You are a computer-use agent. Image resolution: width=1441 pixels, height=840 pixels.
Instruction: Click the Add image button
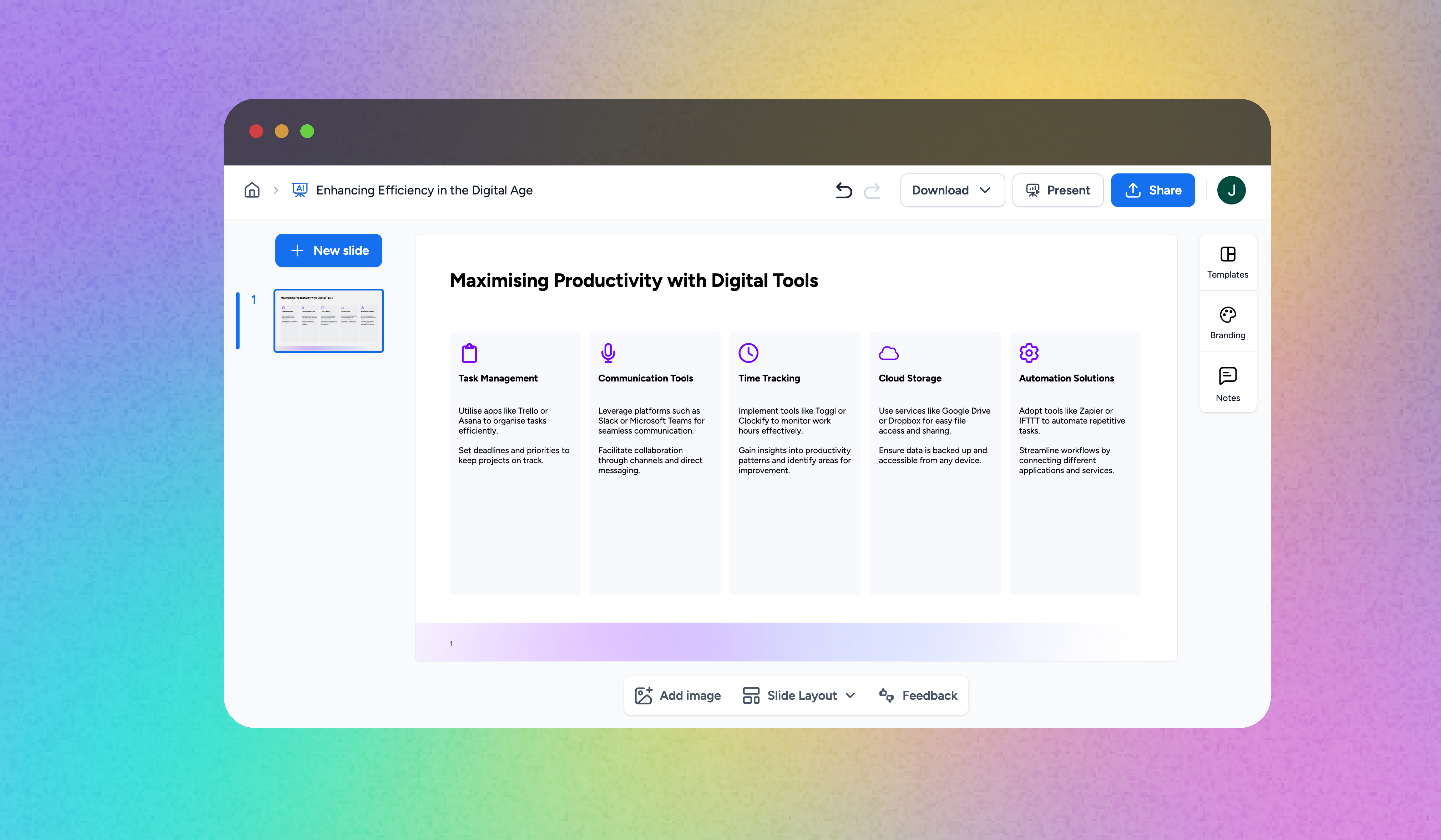(x=678, y=695)
